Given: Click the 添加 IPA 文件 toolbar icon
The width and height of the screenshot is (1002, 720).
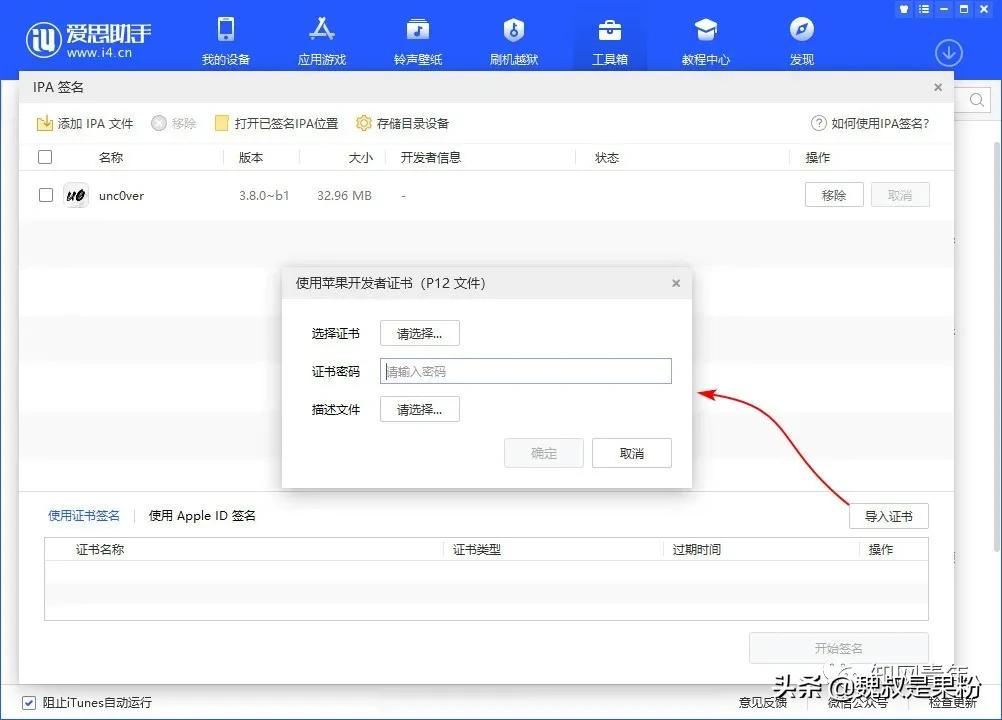Looking at the screenshot, I should point(85,123).
